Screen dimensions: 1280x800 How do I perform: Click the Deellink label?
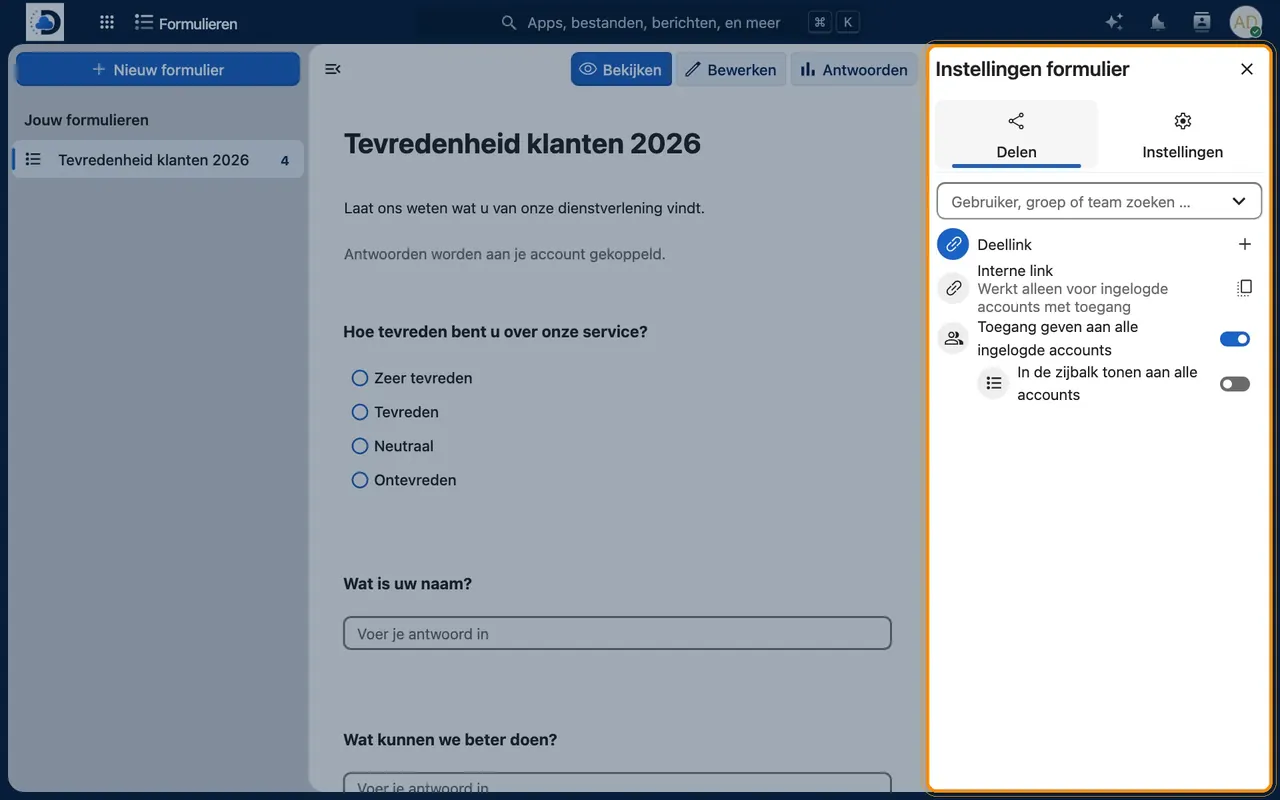(x=1005, y=244)
